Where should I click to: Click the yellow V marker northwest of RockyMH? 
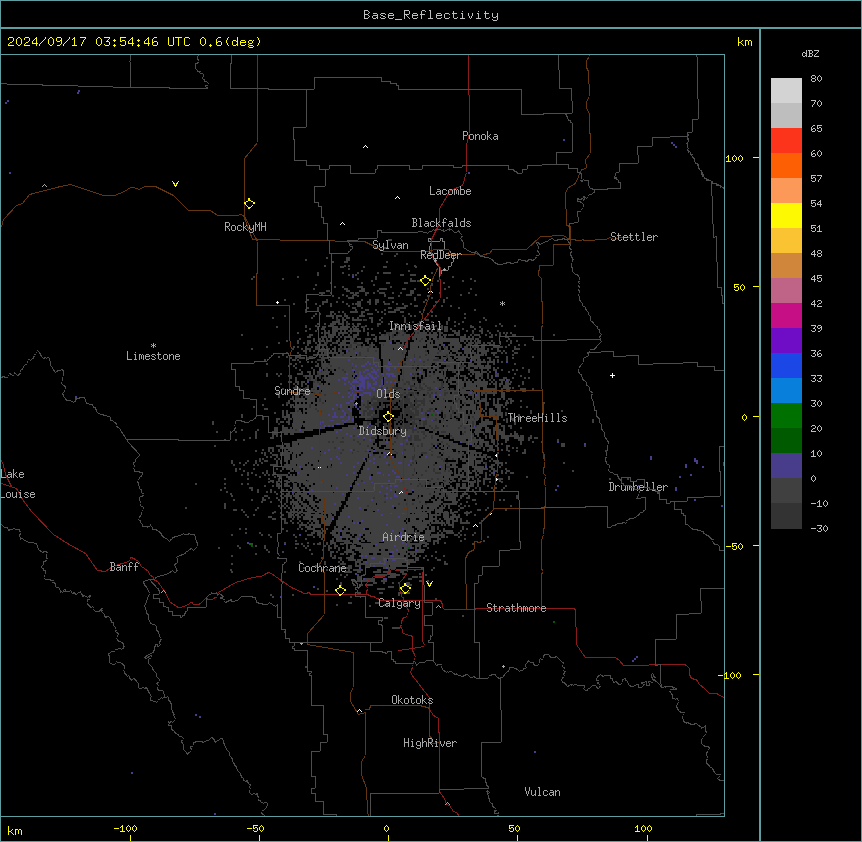pyautogui.click(x=175, y=184)
